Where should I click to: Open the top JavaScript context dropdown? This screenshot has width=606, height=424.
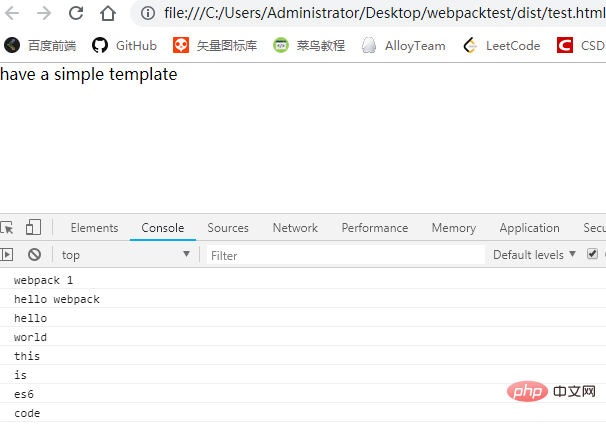125,255
